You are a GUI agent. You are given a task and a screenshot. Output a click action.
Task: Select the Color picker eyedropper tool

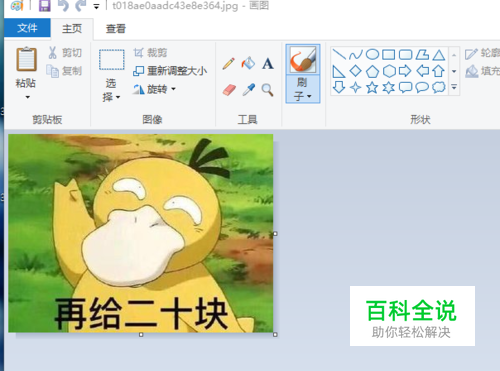[x=248, y=90]
